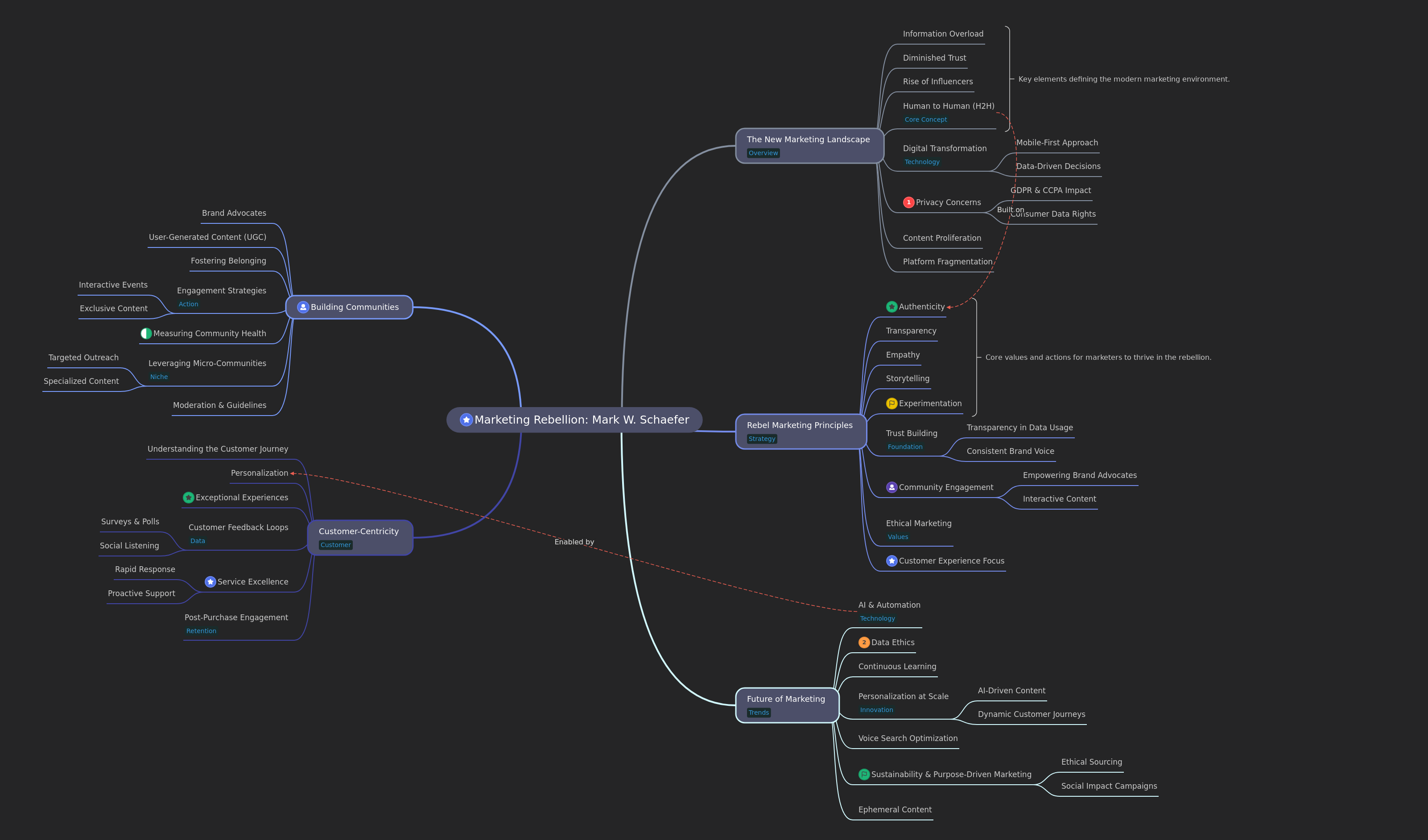Click the green flag icon beside Sustainability & Purpose-Driven Marketing
Viewport: 1428px width, 840px height.
[863, 774]
